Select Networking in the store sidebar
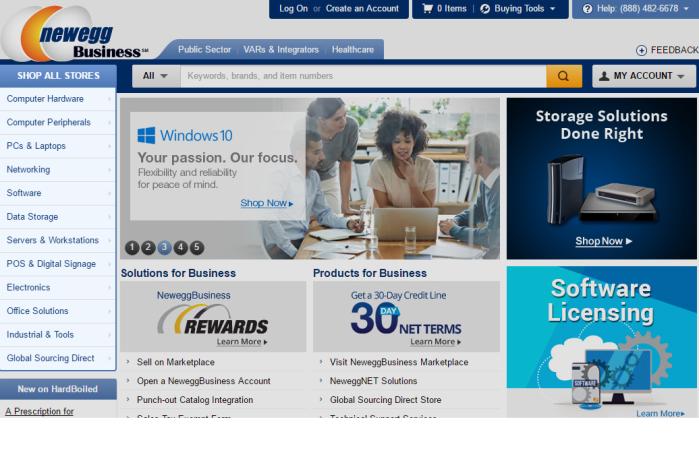 [x=58, y=169]
